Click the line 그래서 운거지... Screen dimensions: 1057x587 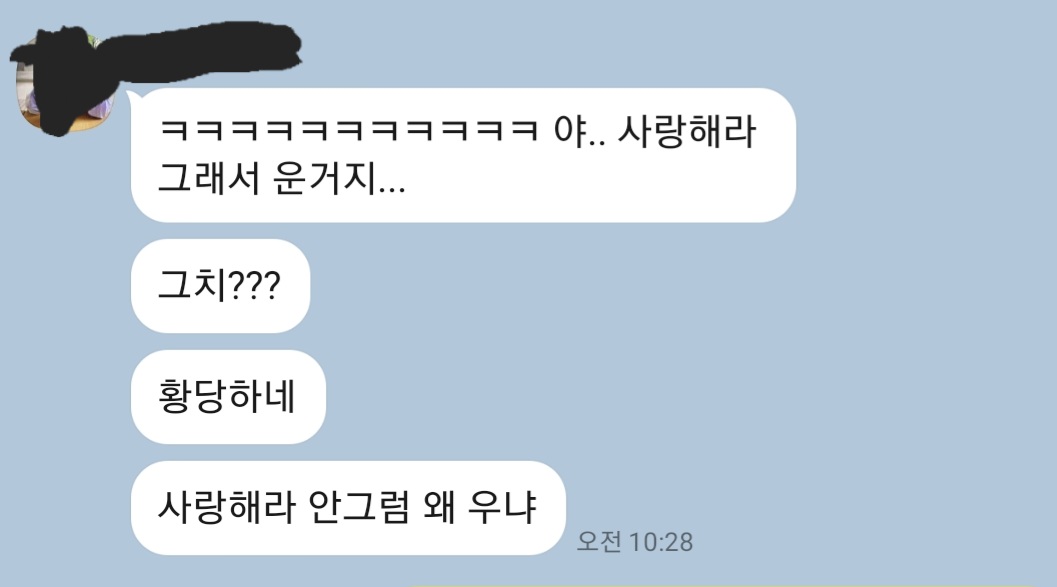[x=281, y=179]
